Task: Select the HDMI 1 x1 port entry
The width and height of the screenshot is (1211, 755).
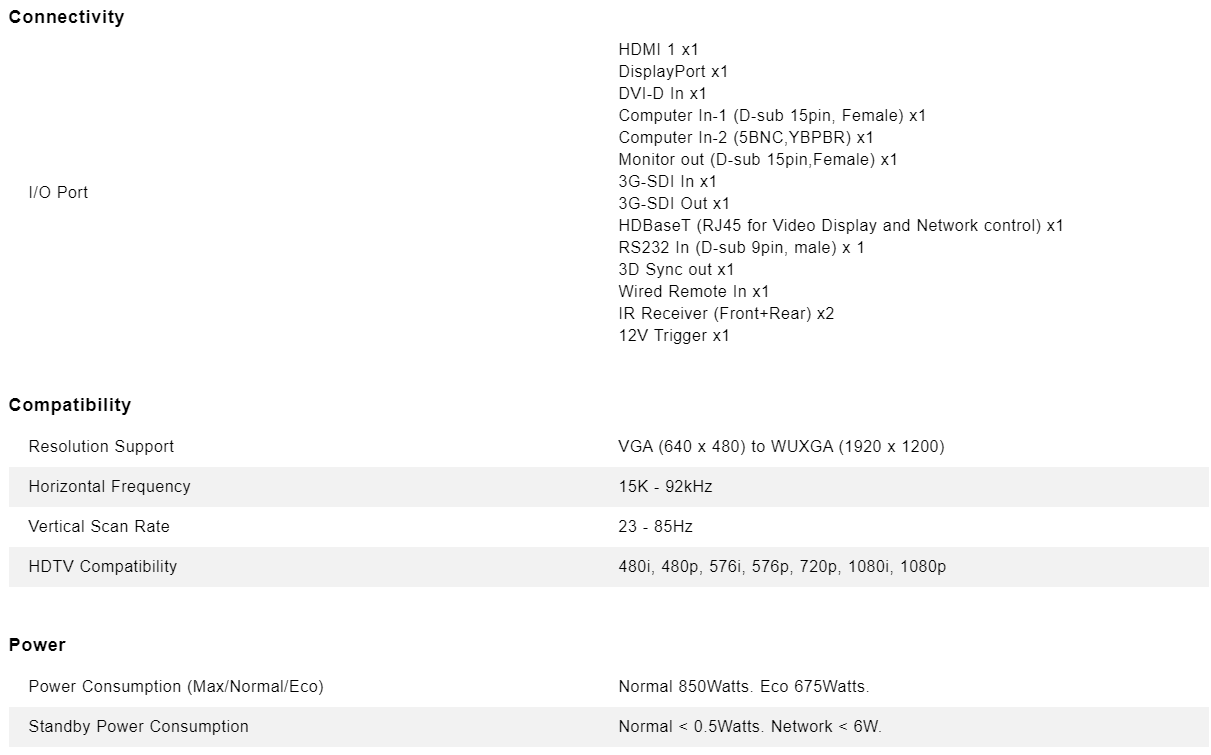Action: (659, 49)
